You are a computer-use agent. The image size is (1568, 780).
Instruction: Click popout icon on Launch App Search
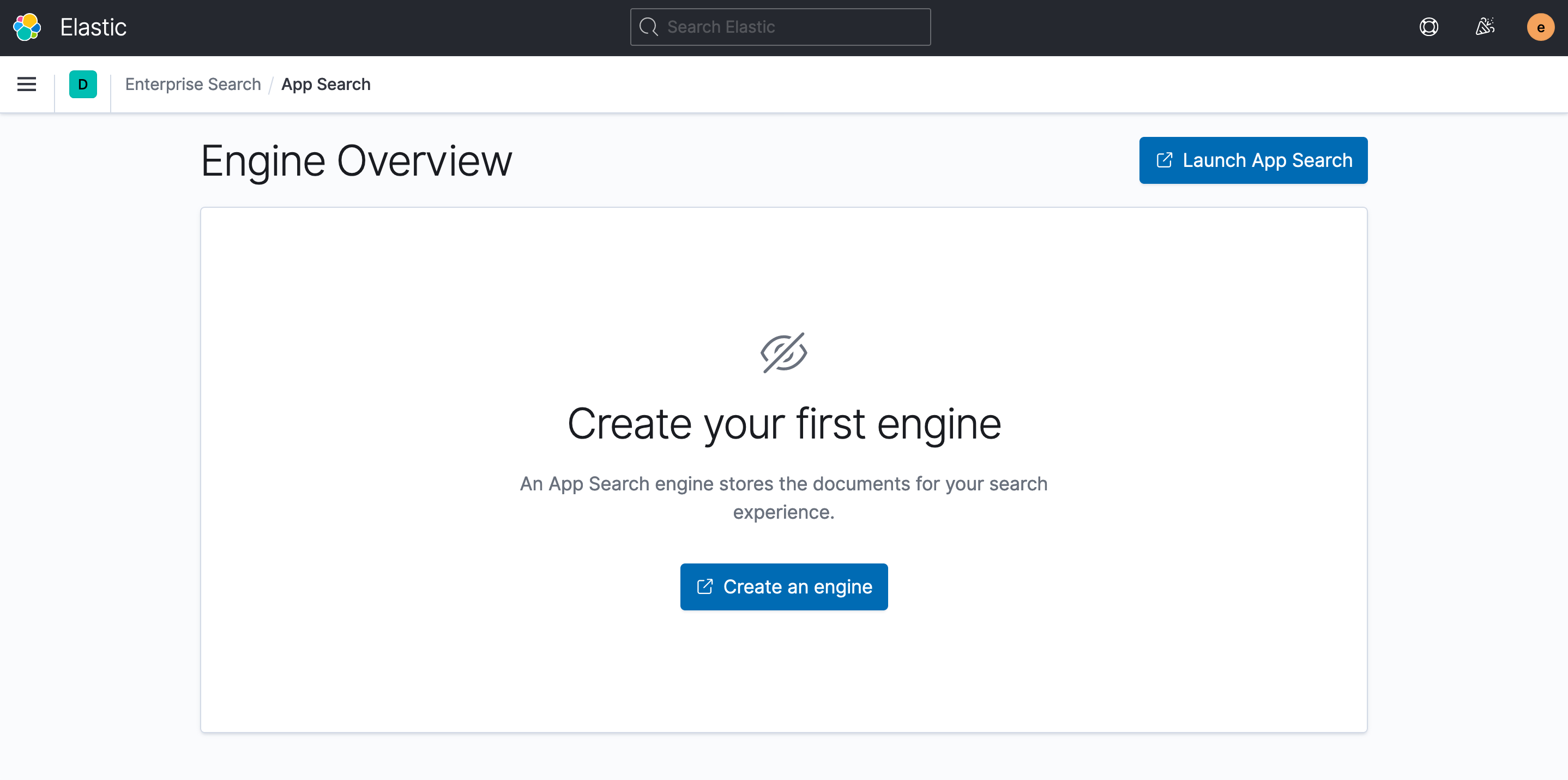tap(1164, 160)
